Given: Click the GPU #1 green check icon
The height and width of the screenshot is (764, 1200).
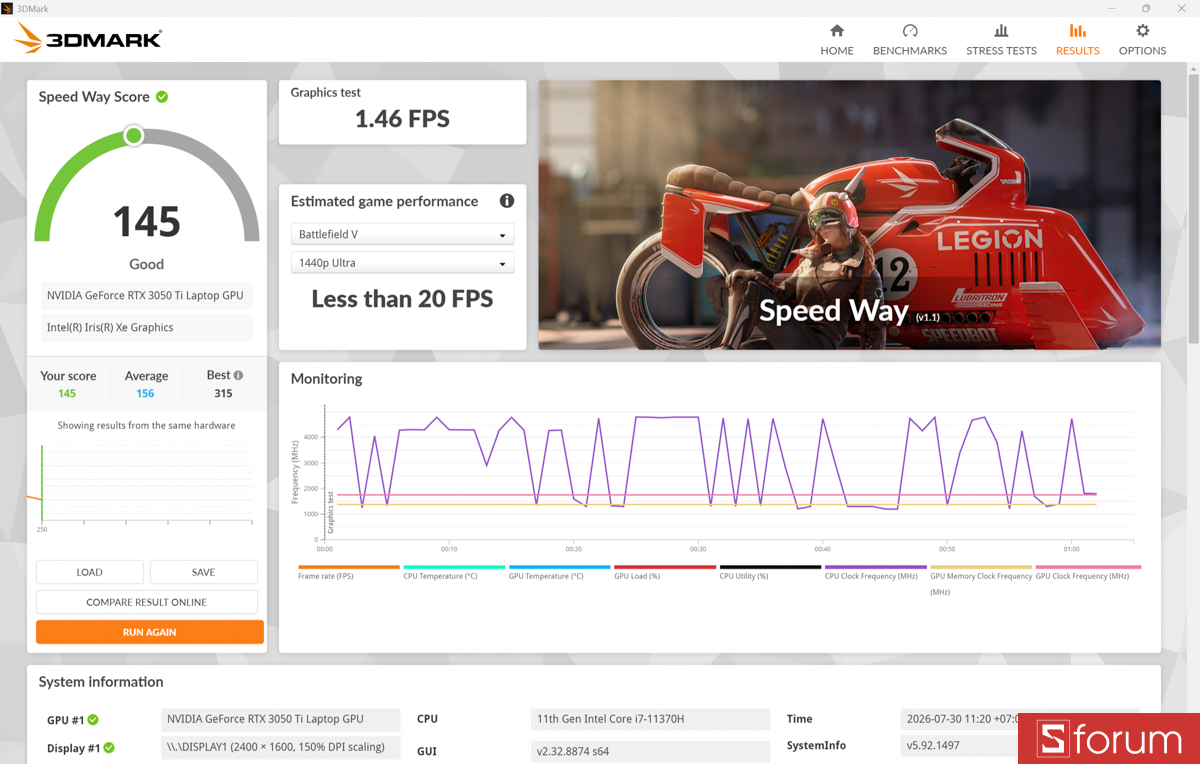Looking at the screenshot, I should coord(93,720).
